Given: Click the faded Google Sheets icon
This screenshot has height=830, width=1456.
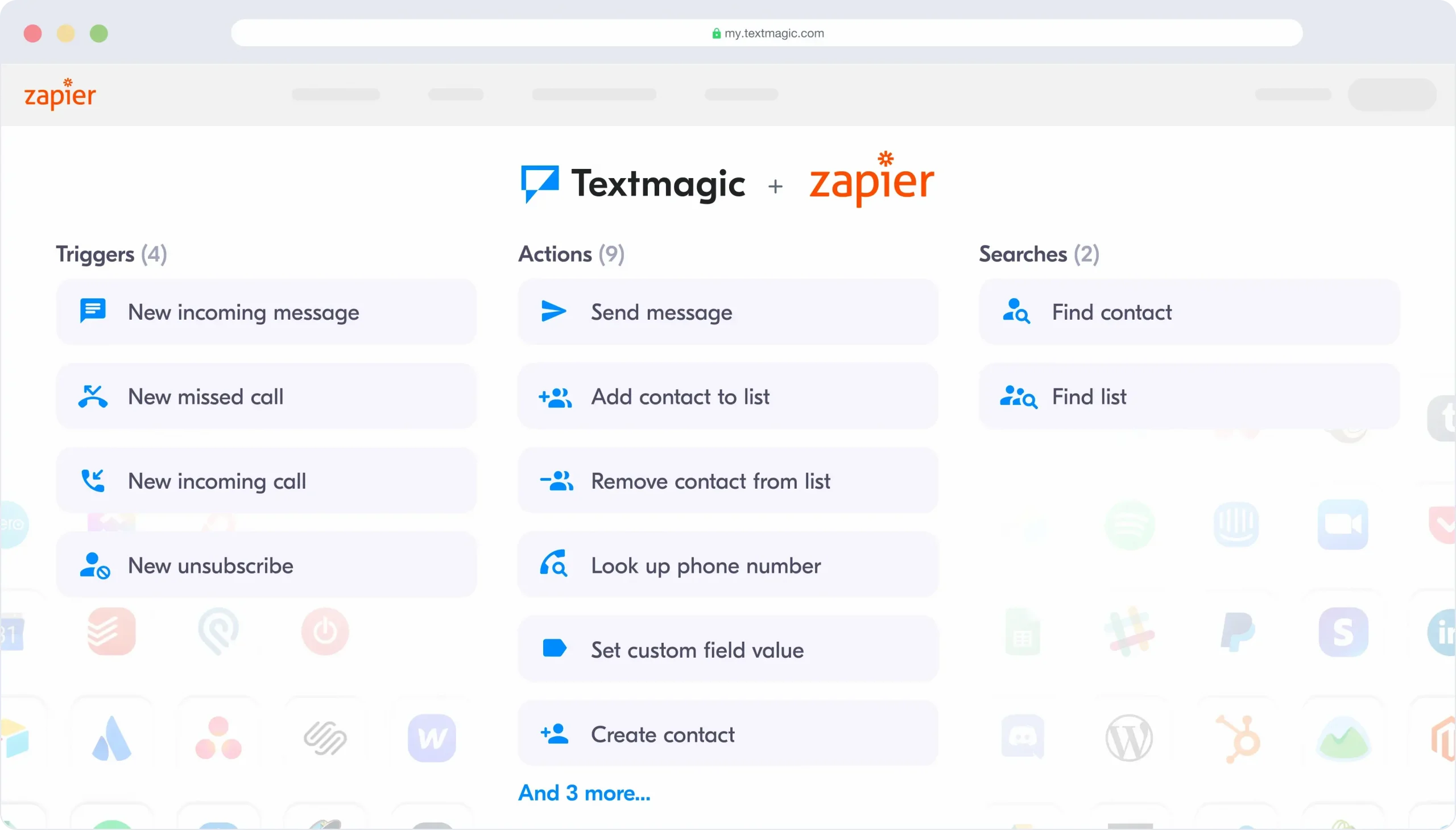Looking at the screenshot, I should coord(1023,633).
